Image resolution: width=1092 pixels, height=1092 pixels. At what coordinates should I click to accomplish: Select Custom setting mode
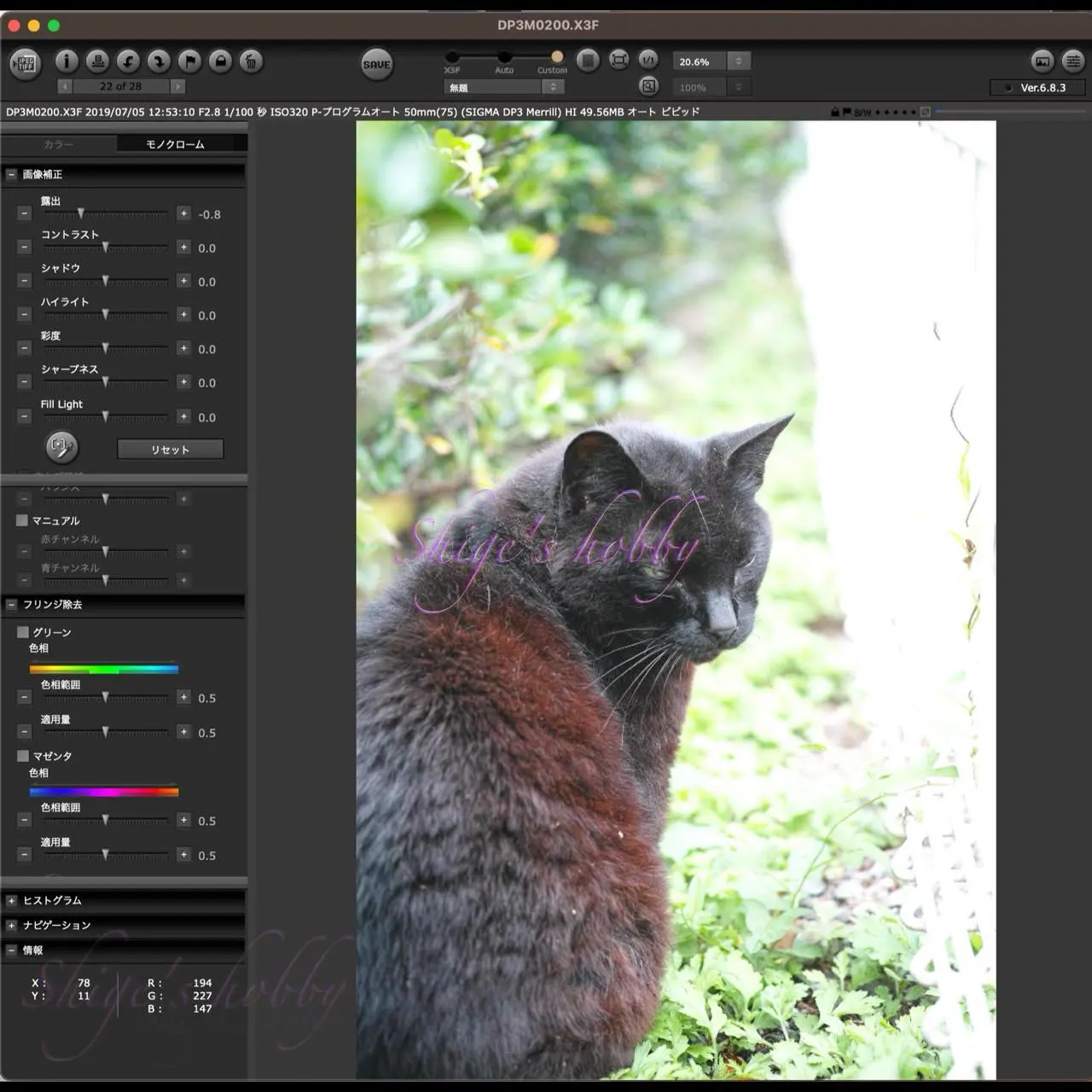tap(556, 57)
